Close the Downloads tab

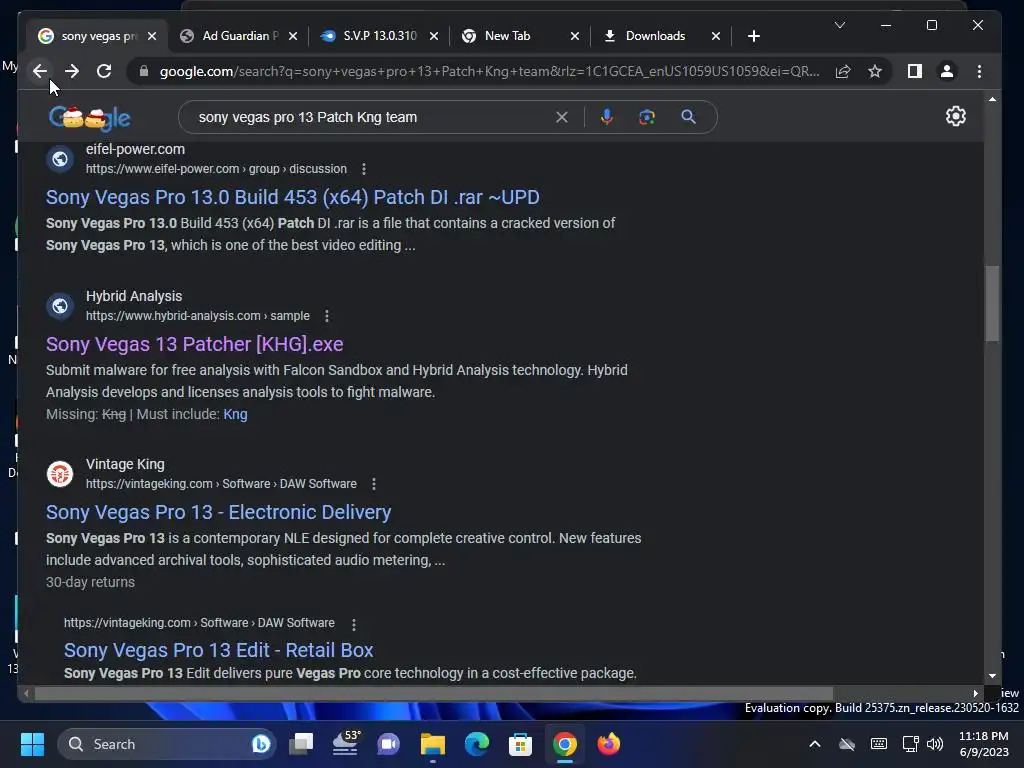pos(716,36)
